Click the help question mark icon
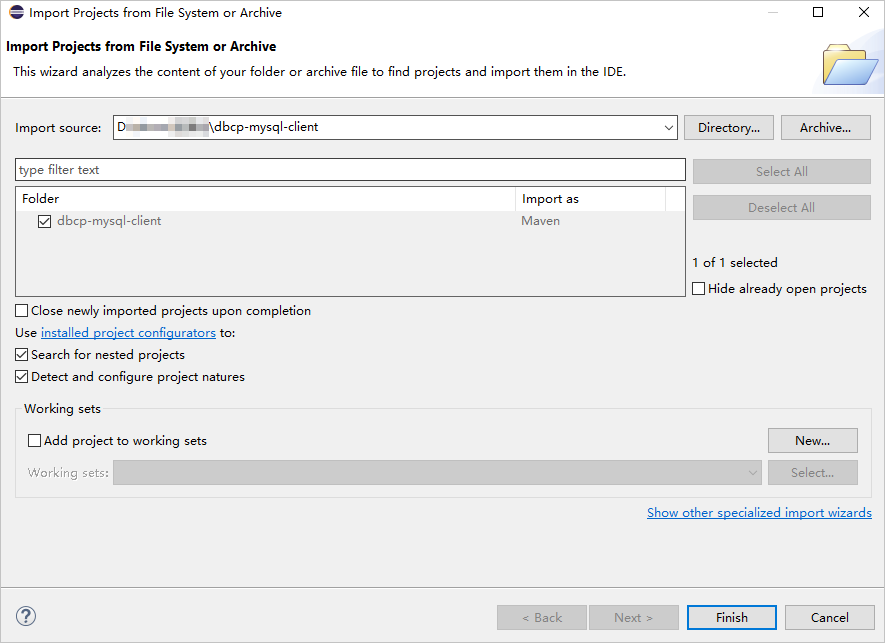 [27, 617]
